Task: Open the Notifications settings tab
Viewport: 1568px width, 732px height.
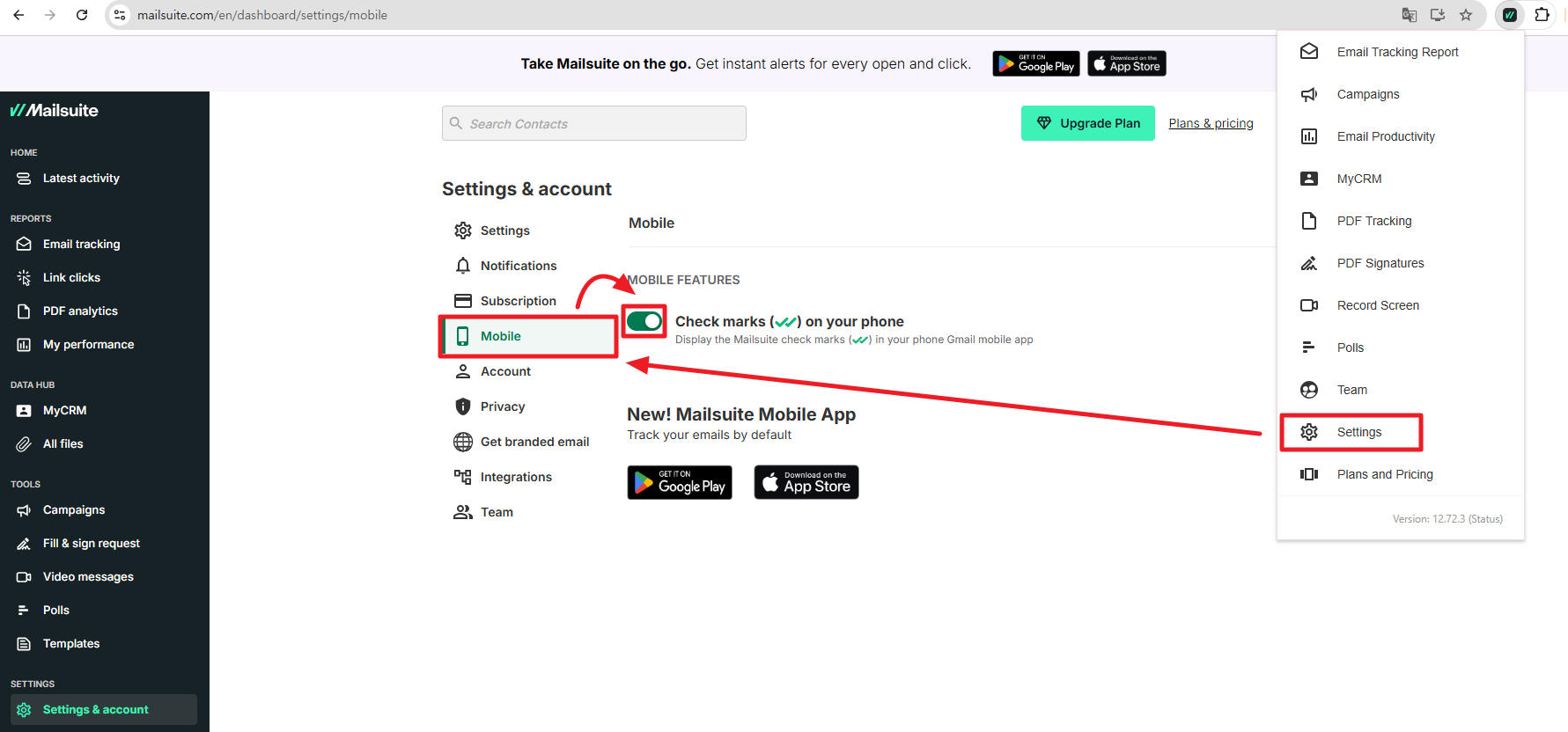Action: [x=528, y=266]
